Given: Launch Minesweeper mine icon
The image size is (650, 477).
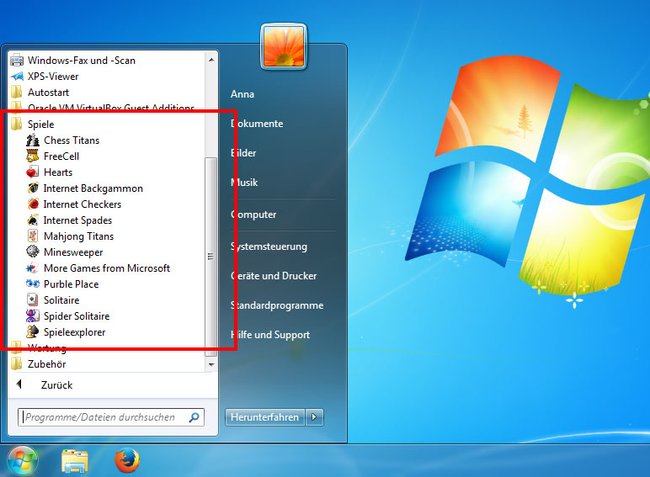Looking at the screenshot, I should [33, 252].
